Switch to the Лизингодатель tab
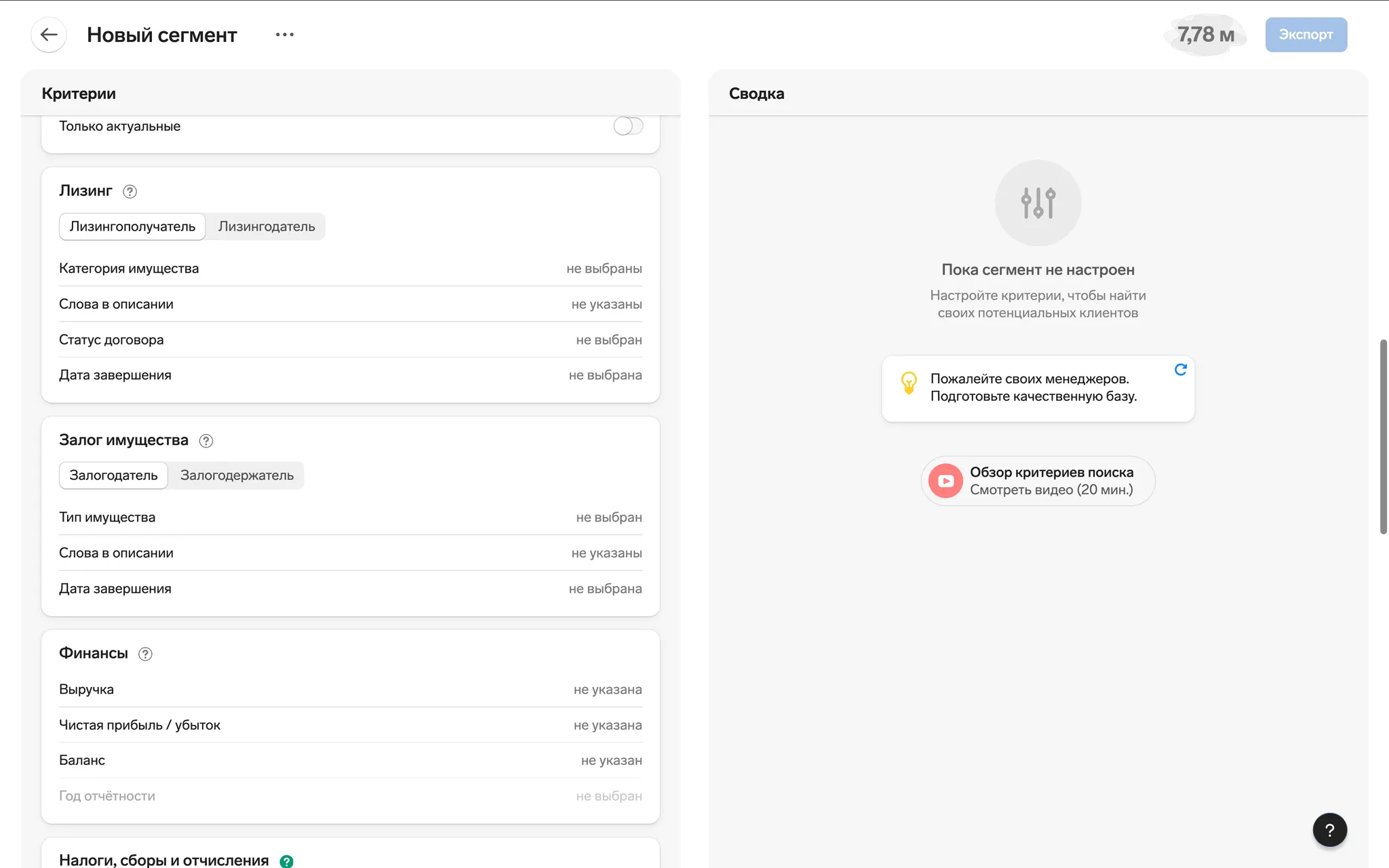The height and width of the screenshot is (868, 1389). tap(267, 226)
